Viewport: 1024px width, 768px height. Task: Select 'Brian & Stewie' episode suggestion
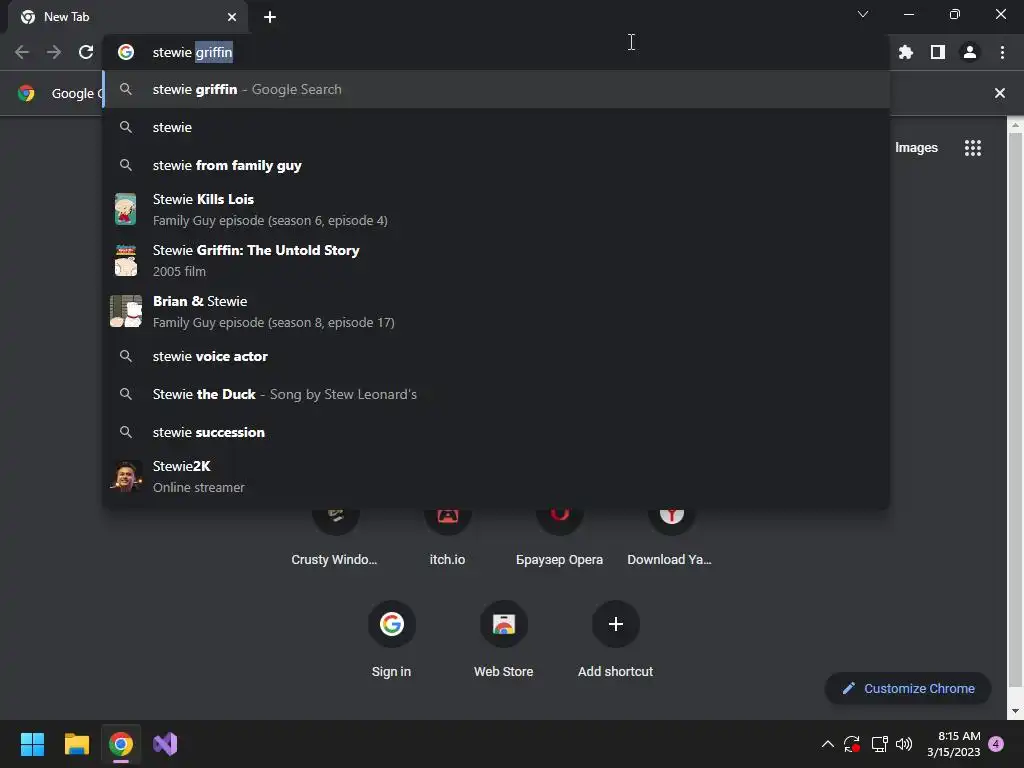point(496,311)
